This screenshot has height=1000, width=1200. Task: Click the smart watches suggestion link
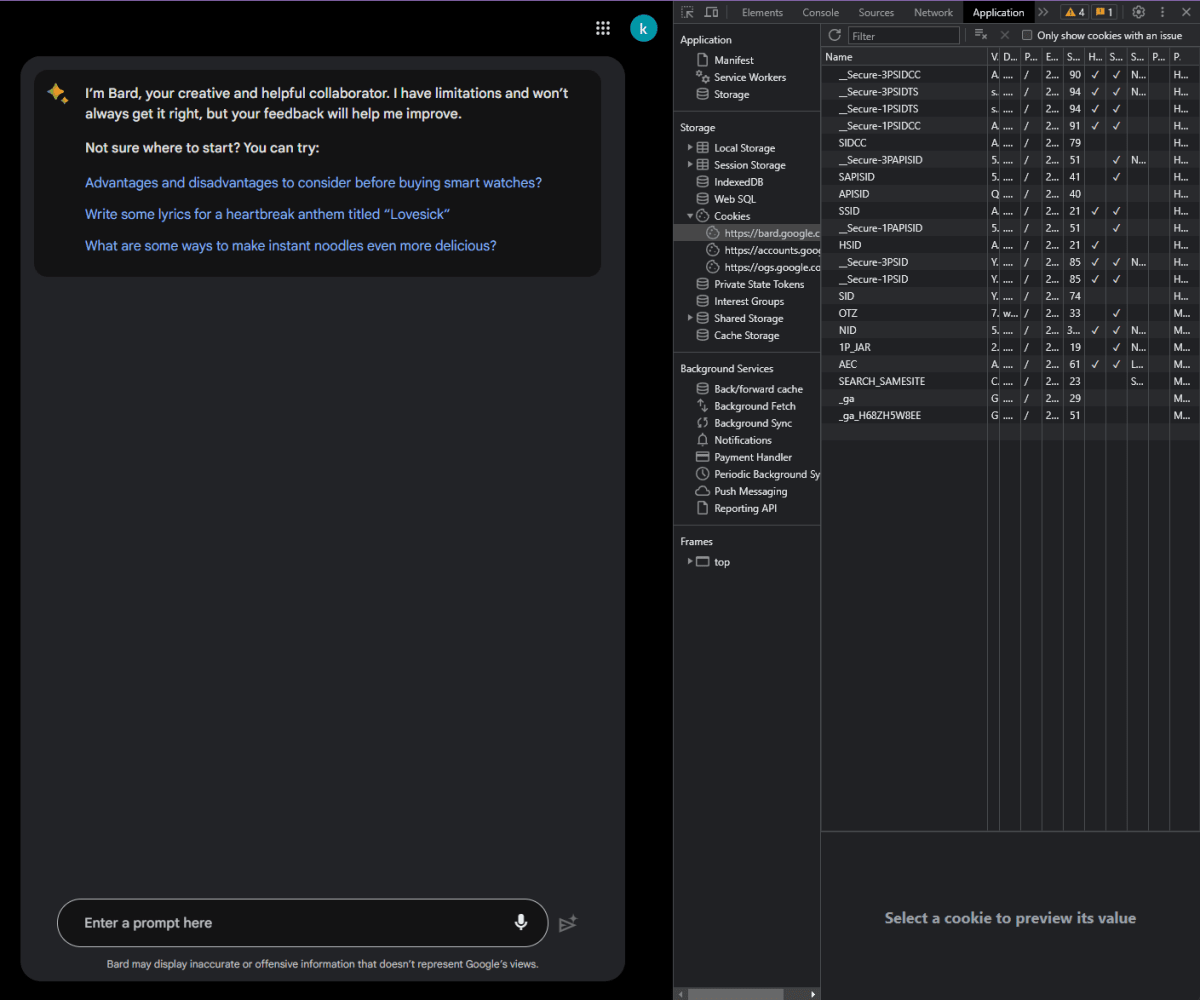point(313,183)
